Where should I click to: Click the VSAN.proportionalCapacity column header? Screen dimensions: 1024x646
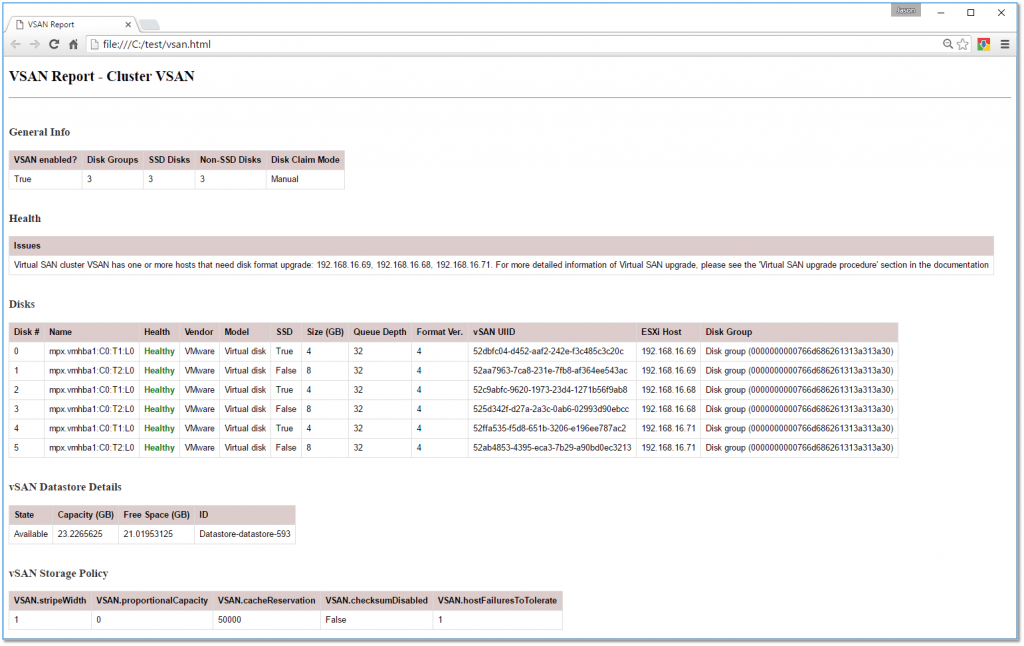coord(152,601)
